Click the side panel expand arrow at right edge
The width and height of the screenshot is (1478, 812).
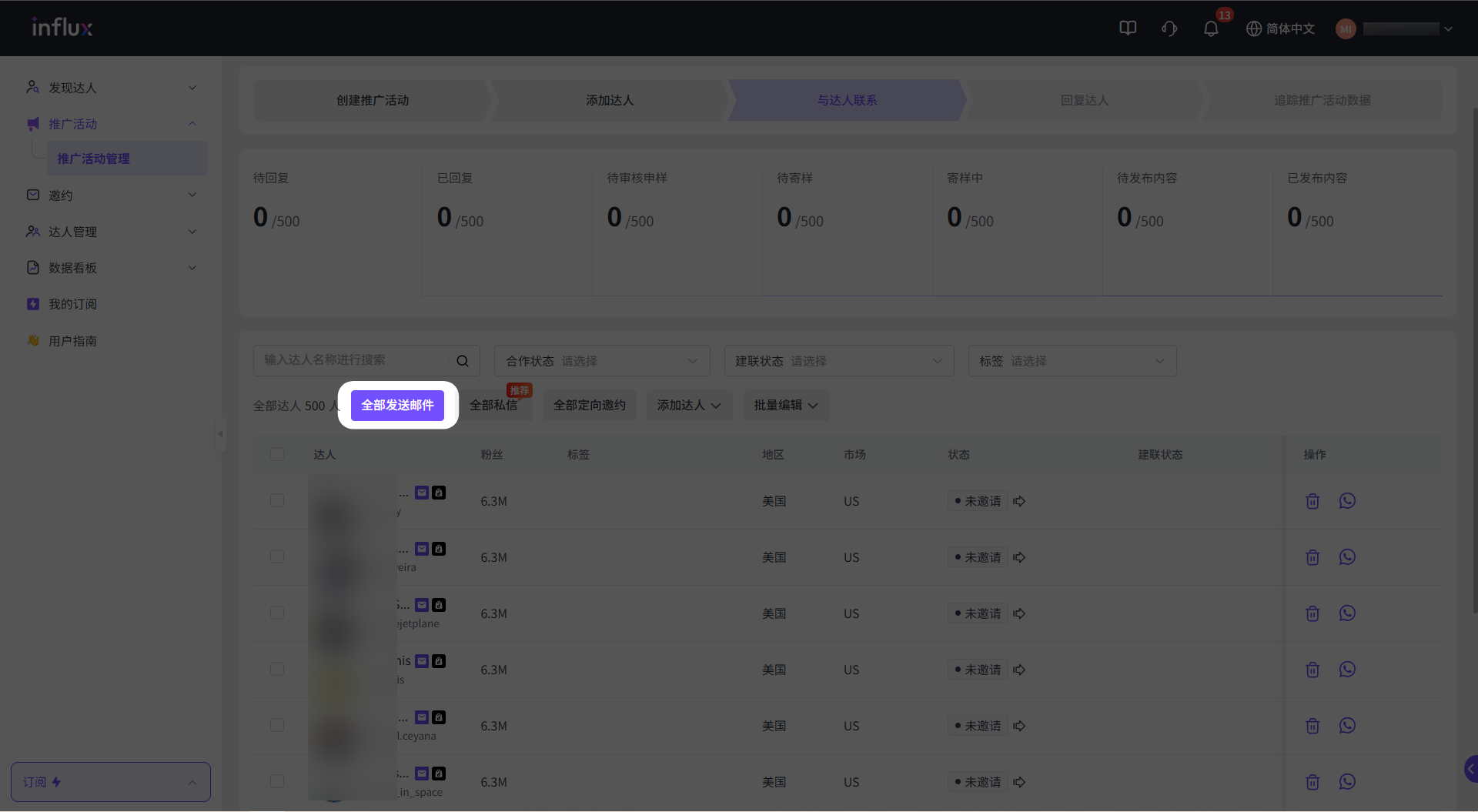point(1470,768)
